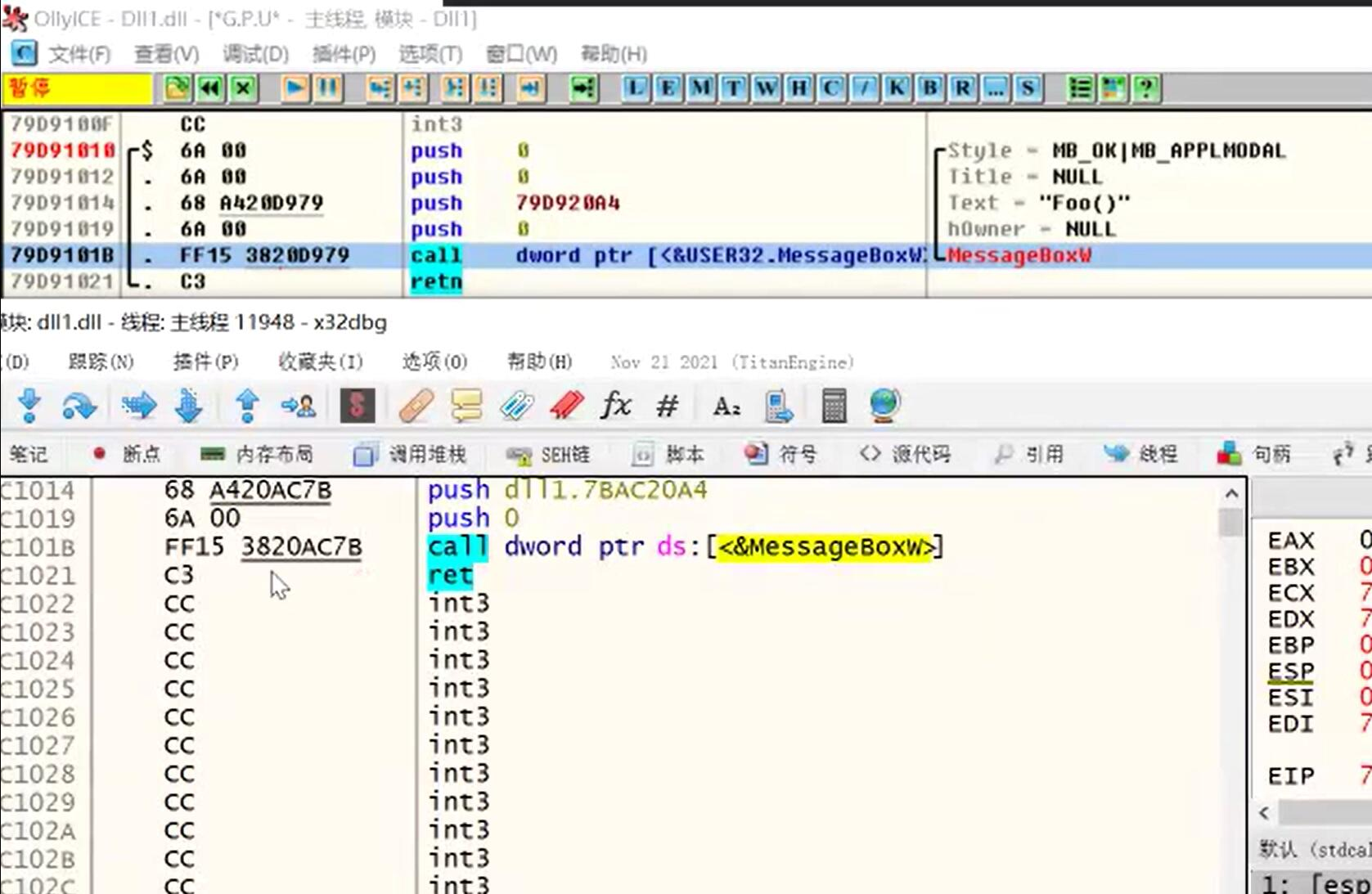The image size is (1372, 894).
Task: Open the 调试(D) menu in OllyICE
Action: 256,54
